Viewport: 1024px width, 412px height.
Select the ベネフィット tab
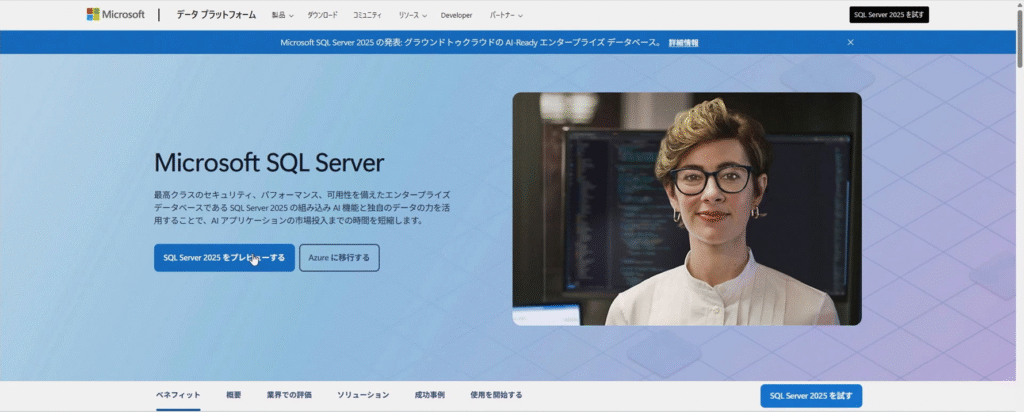178,395
